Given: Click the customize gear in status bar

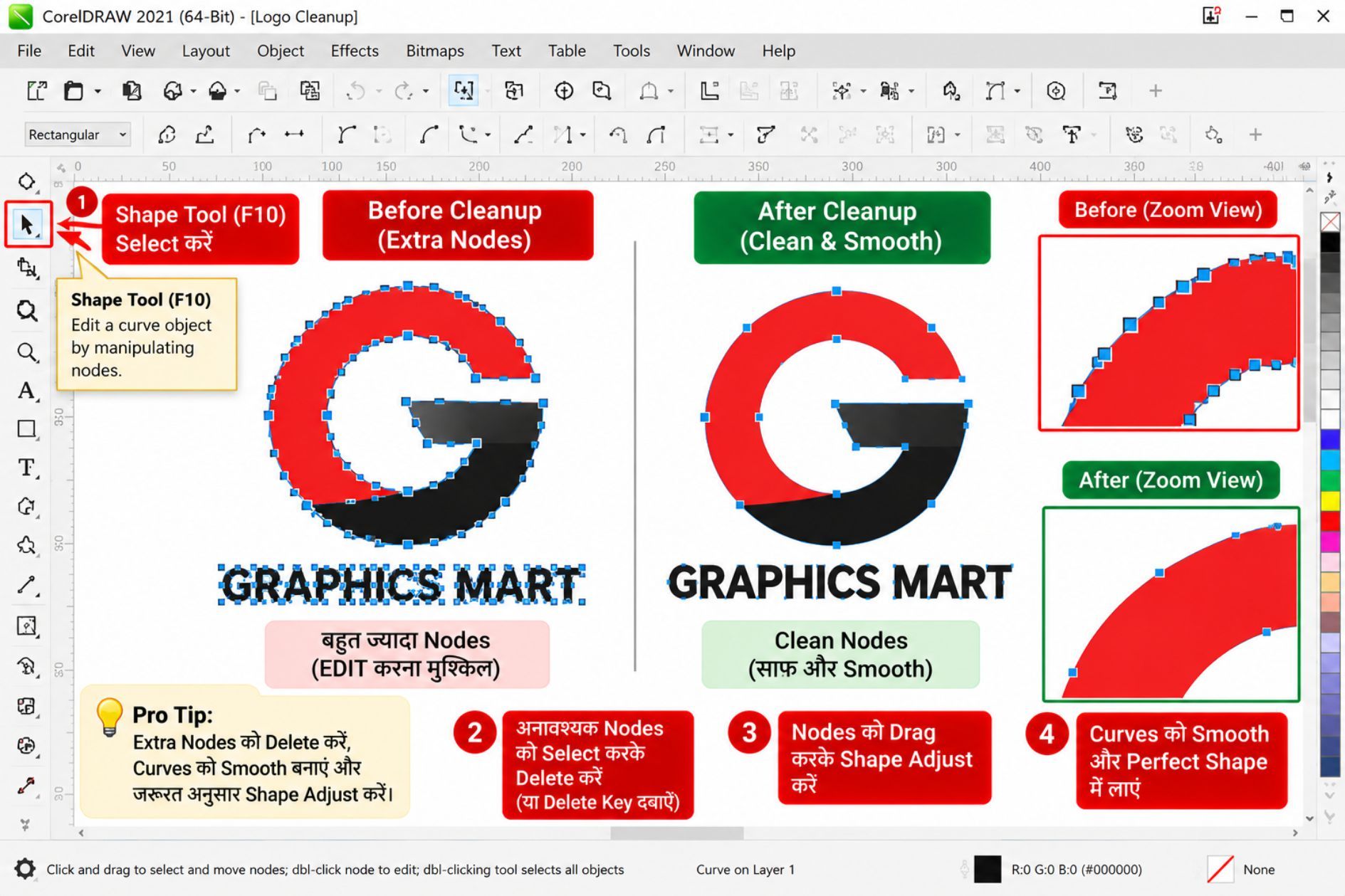Looking at the screenshot, I should [24, 869].
